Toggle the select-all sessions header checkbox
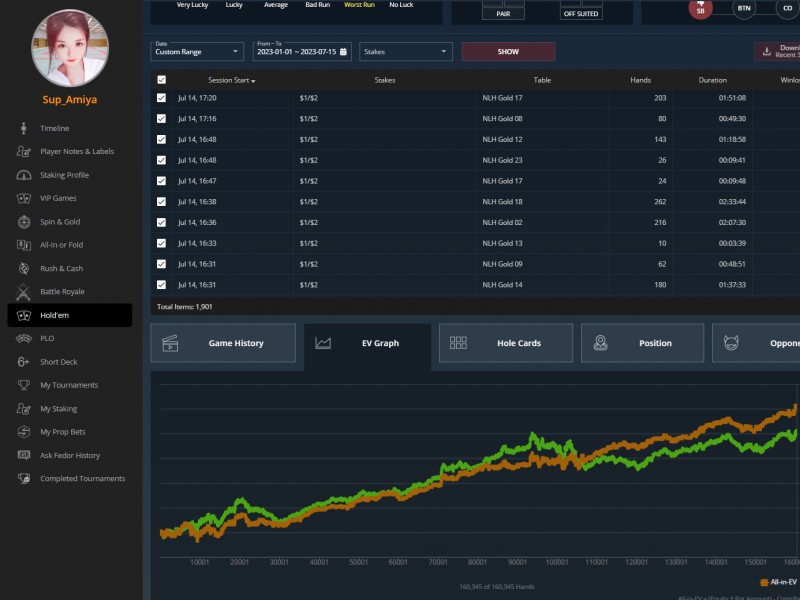Viewport: 800px width, 600px height. click(162, 80)
